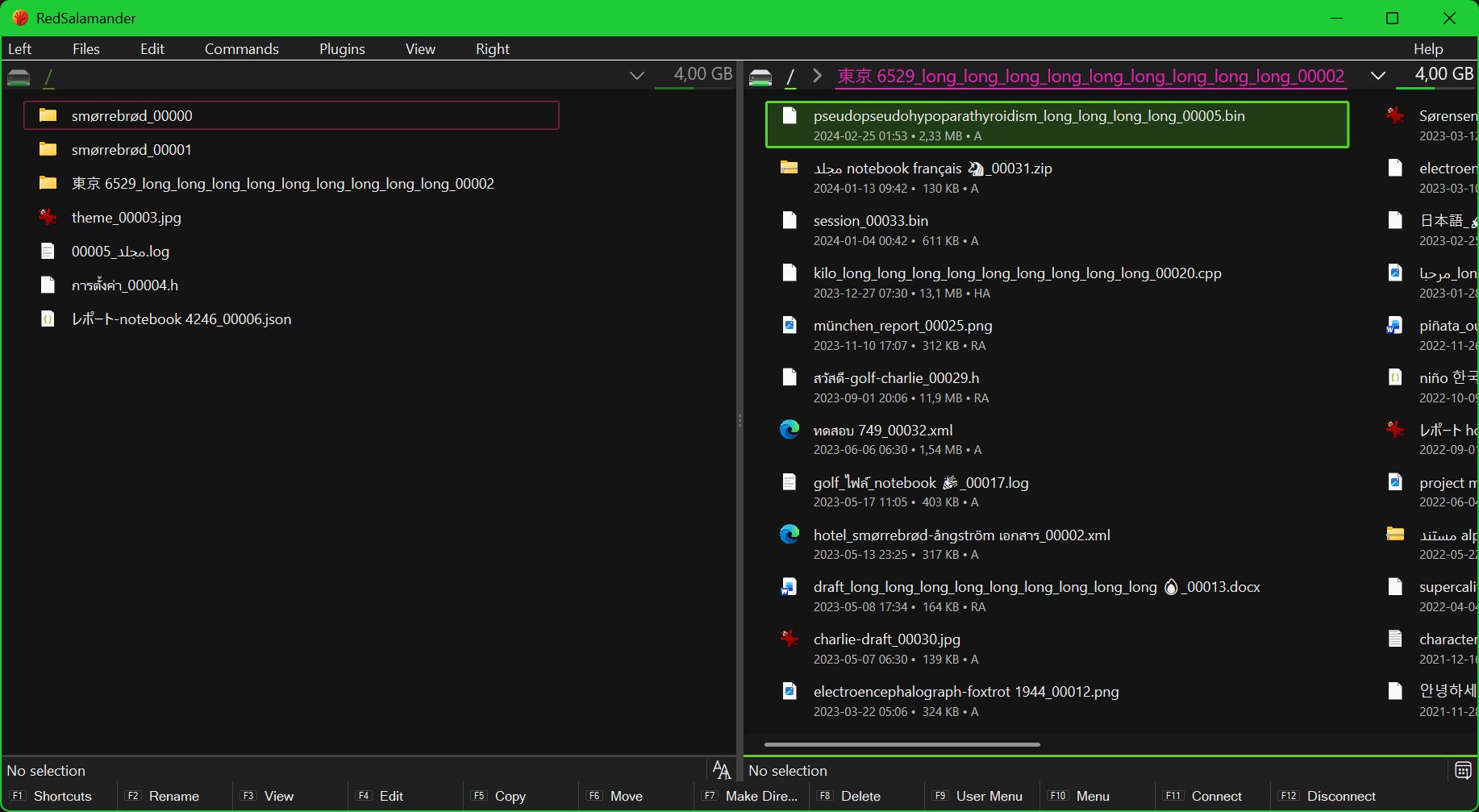Image resolution: width=1479 pixels, height=812 pixels.
Task: Click image icon of Sørensen file
Action: 1395,115
